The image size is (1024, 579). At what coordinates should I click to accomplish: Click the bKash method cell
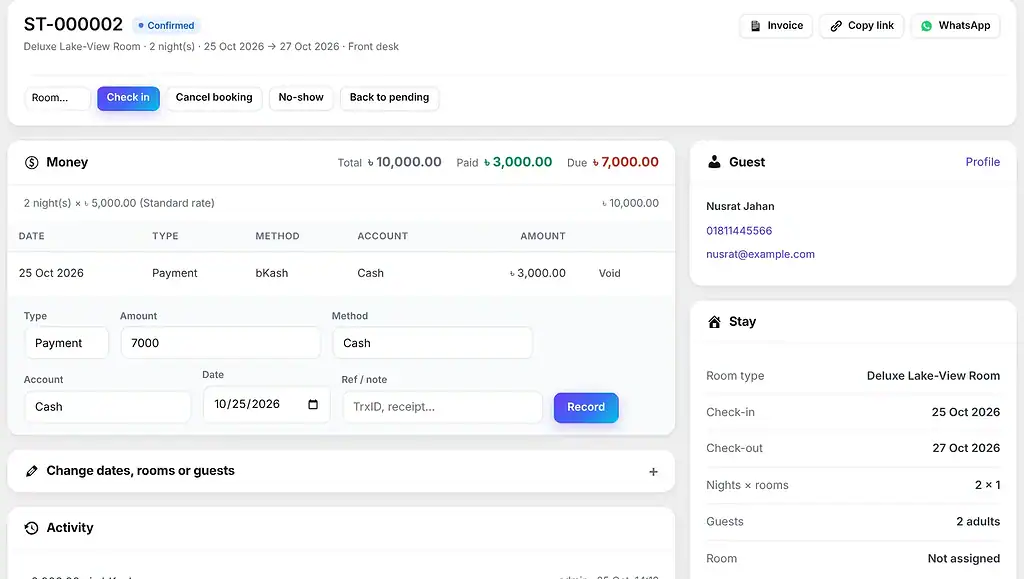coord(272,274)
